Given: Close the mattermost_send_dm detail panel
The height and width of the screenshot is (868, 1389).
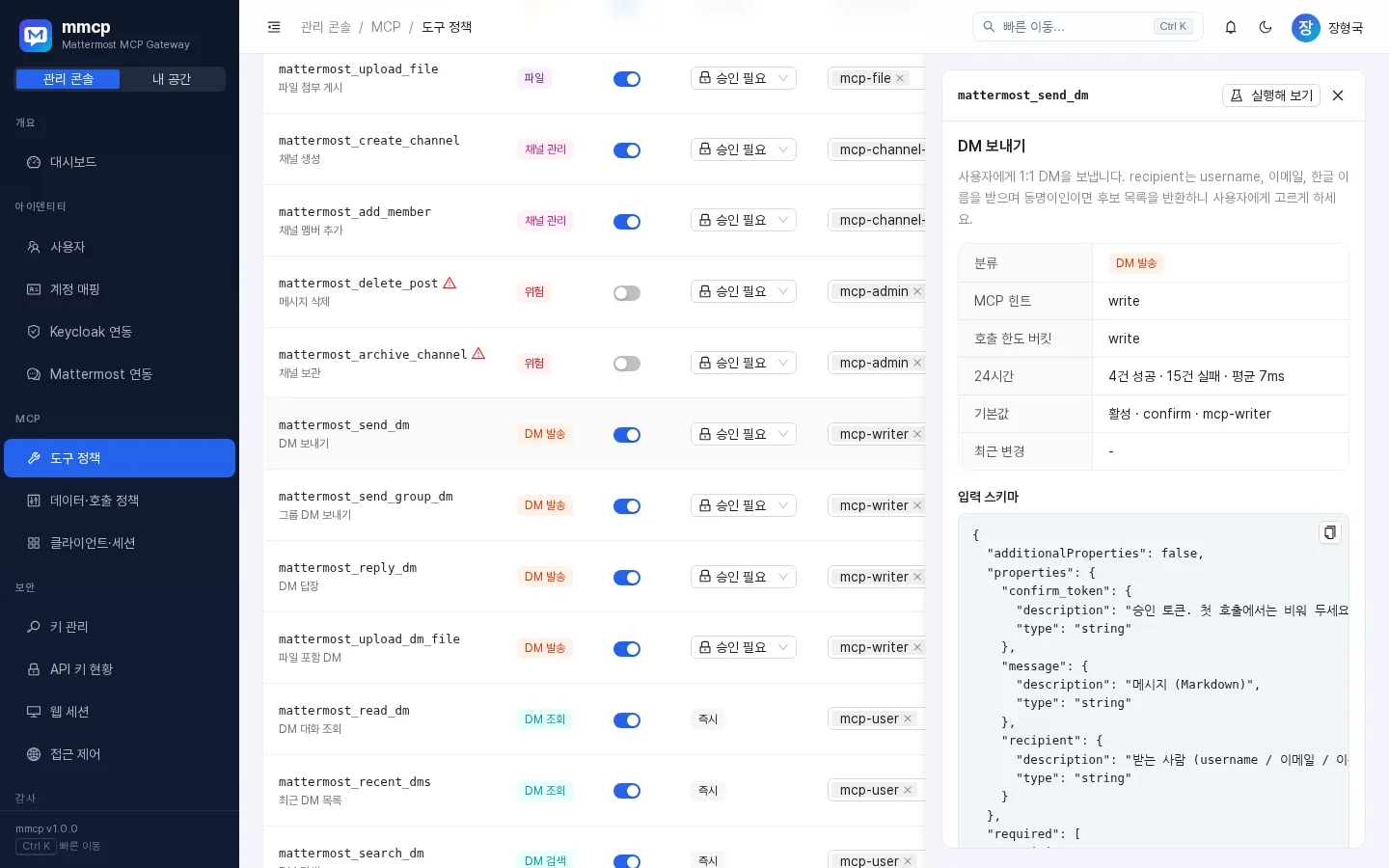Looking at the screenshot, I should coord(1338,95).
